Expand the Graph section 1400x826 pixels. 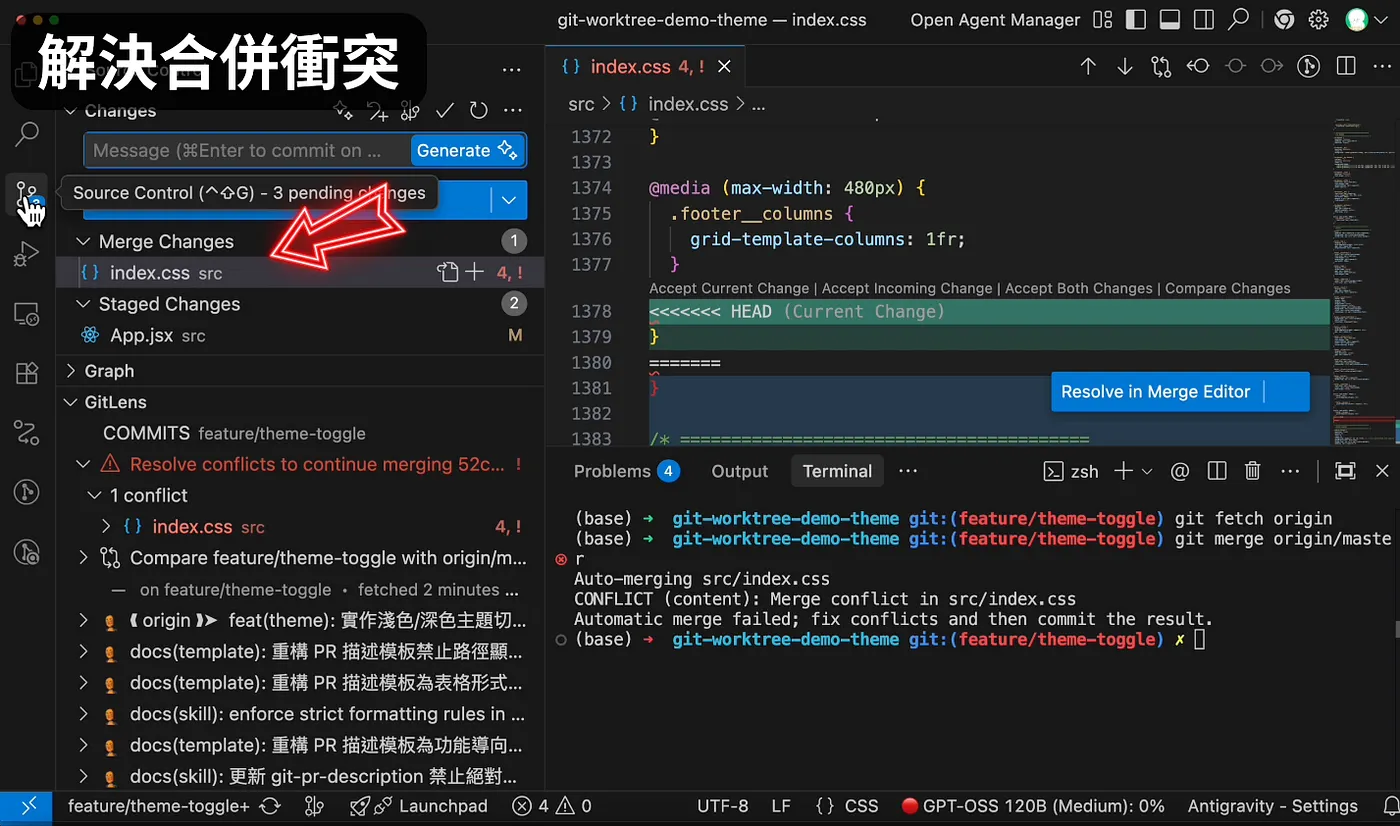pyautogui.click(x=71, y=371)
